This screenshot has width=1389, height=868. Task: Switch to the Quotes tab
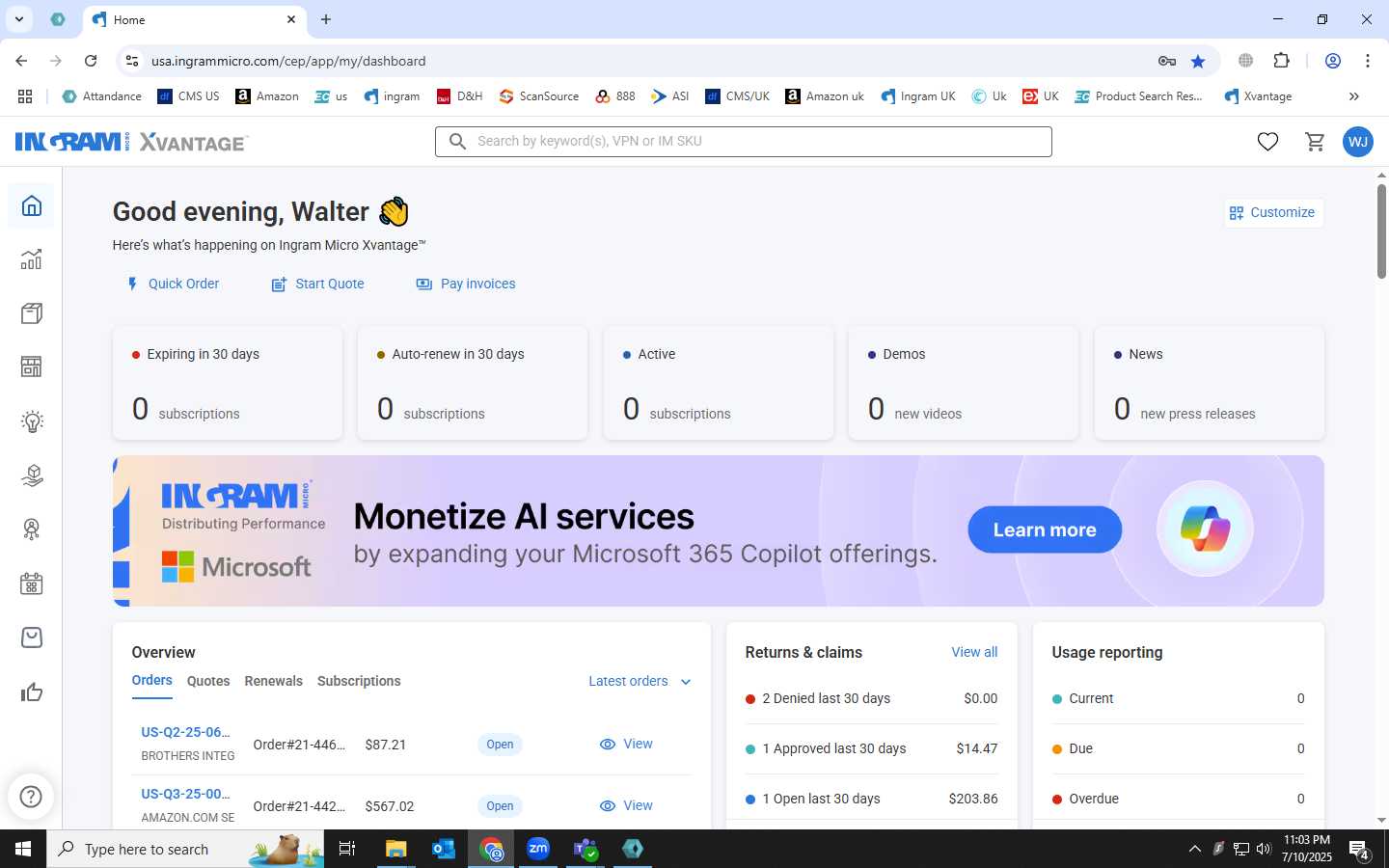208,681
